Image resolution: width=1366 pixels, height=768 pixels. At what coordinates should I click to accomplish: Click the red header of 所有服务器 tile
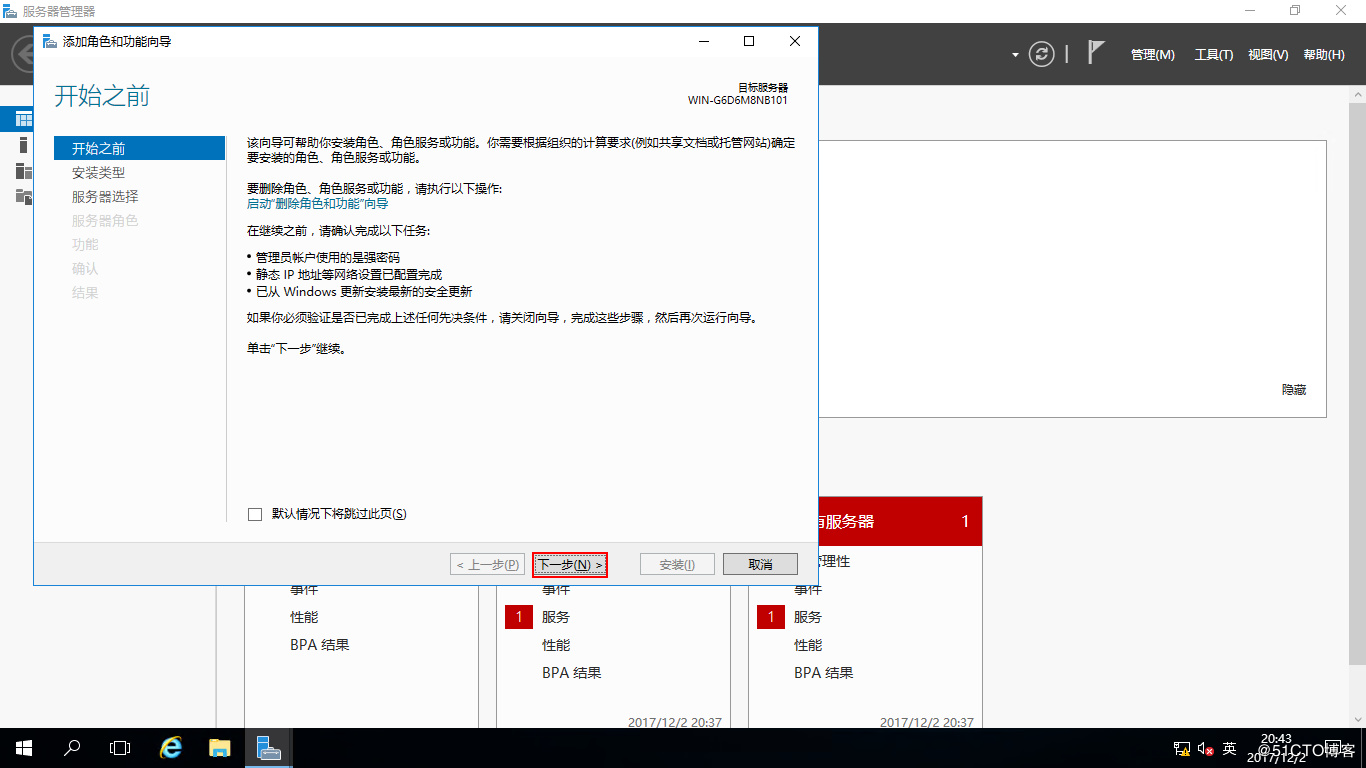(x=900, y=521)
